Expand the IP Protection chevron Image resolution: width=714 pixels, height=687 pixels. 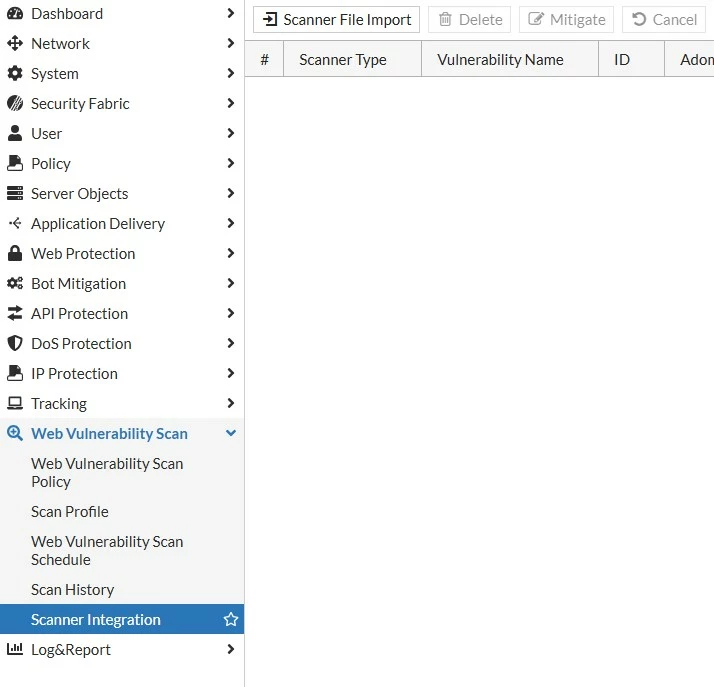coord(231,373)
